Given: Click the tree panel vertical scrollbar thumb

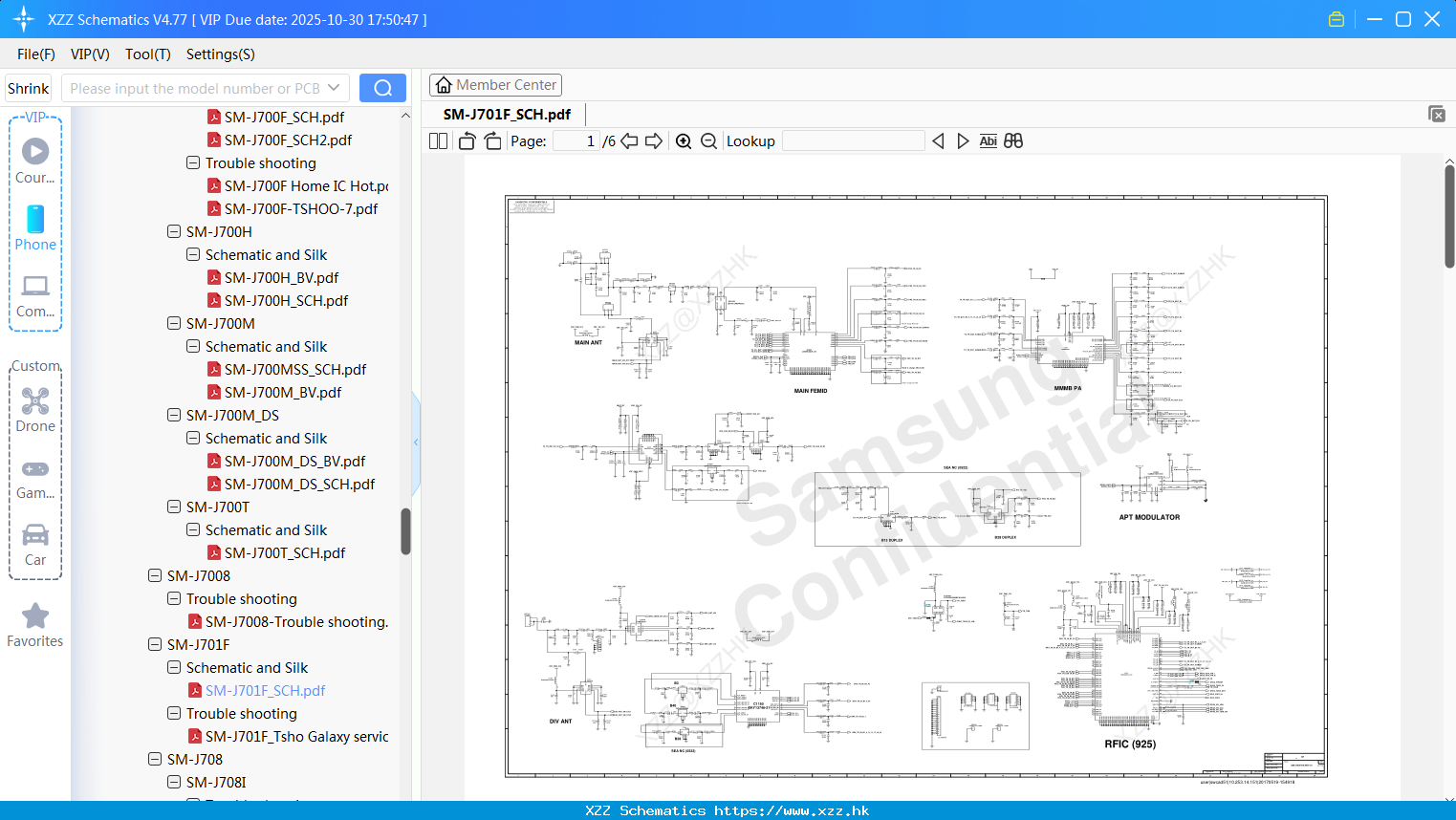Looking at the screenshot, I should click(x=405, y=531).
